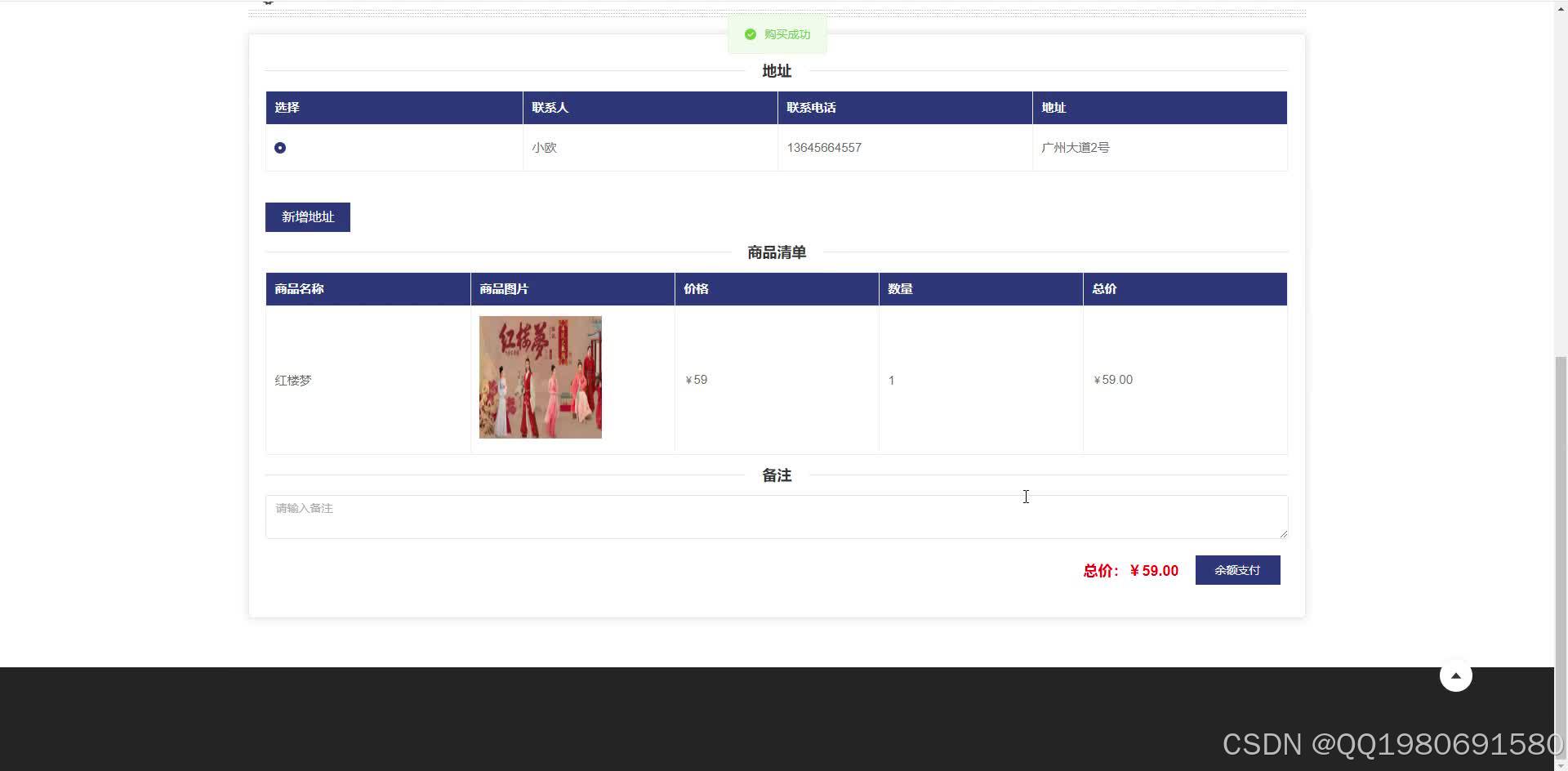The image size is (1568, 771).
Task: Click the textarea resize grip handle
Action: [x=1282, y=535]
